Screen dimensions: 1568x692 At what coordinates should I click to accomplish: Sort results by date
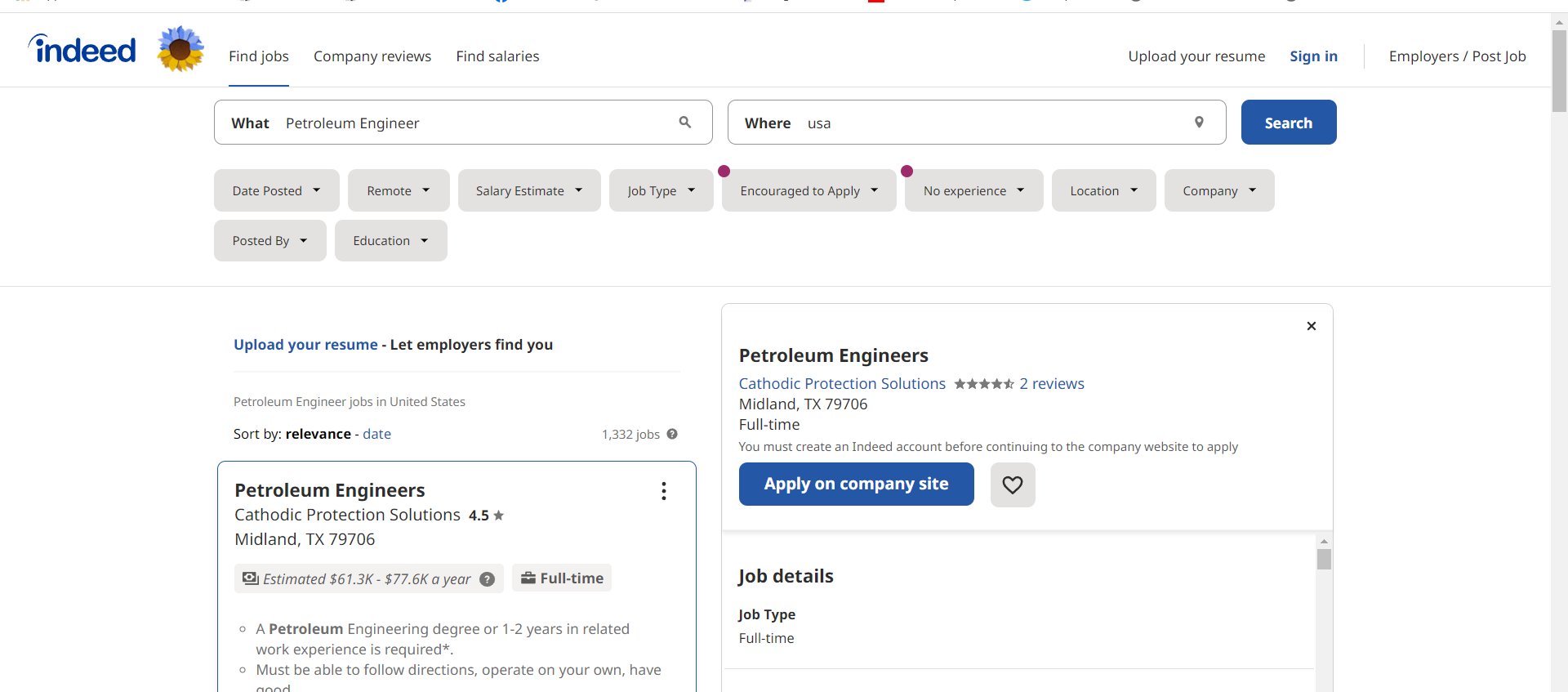tap(376, 434)
